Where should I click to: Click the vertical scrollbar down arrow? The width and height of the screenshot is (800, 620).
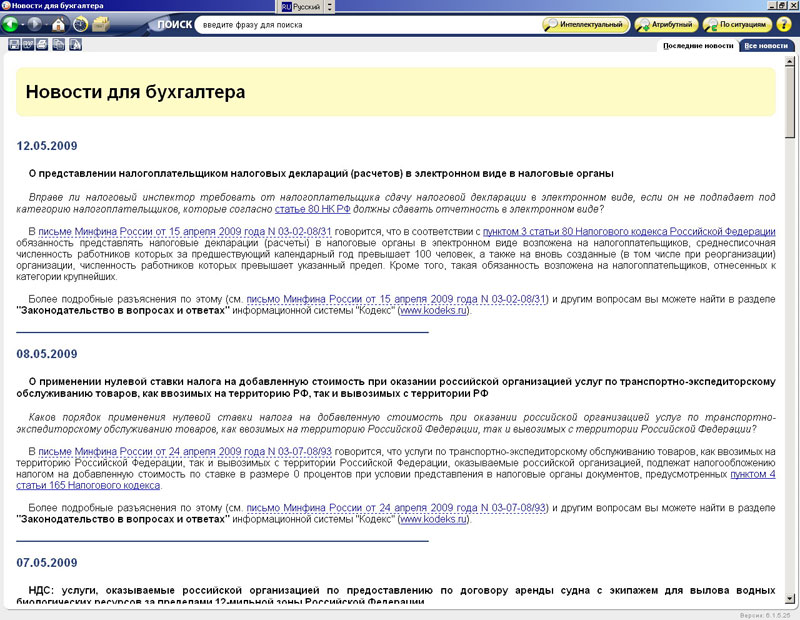(791, 601)
